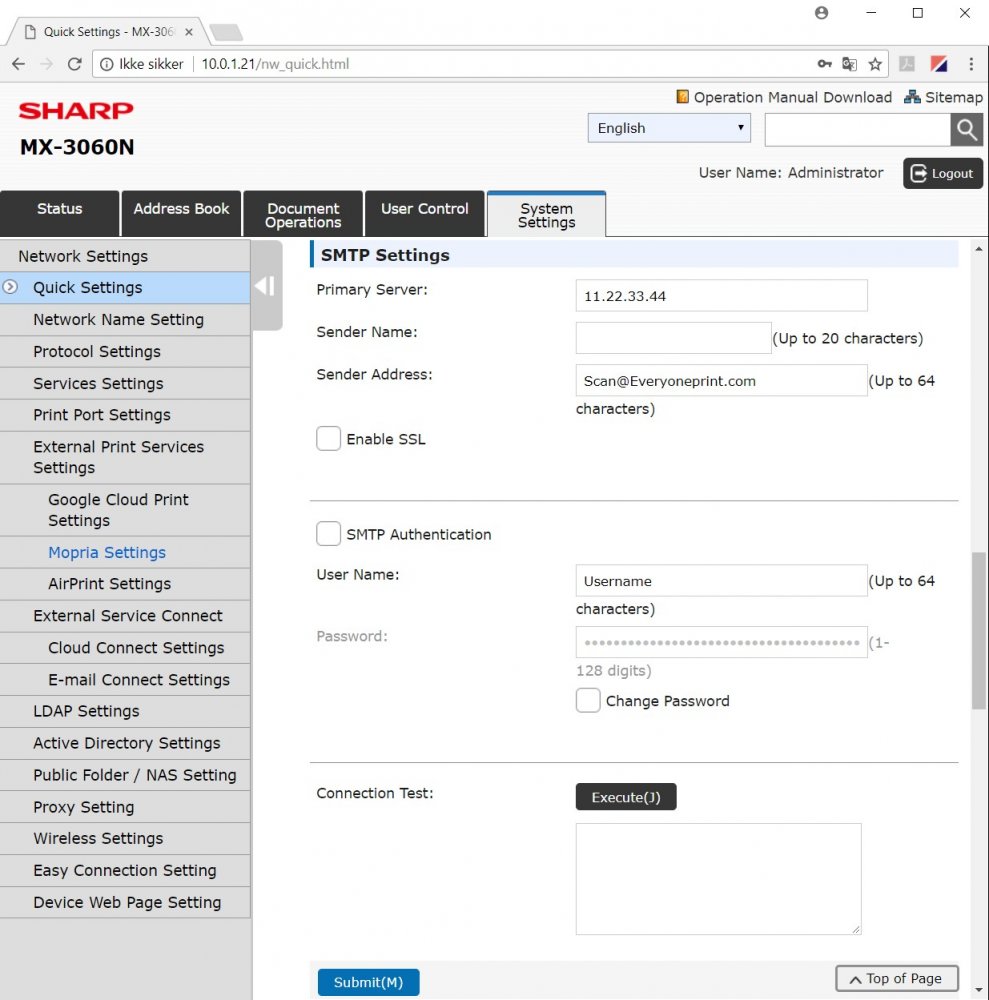Screen dimensions: 989x1000
Task: Enable the SSL checkbox
Action: pos(329,439)
